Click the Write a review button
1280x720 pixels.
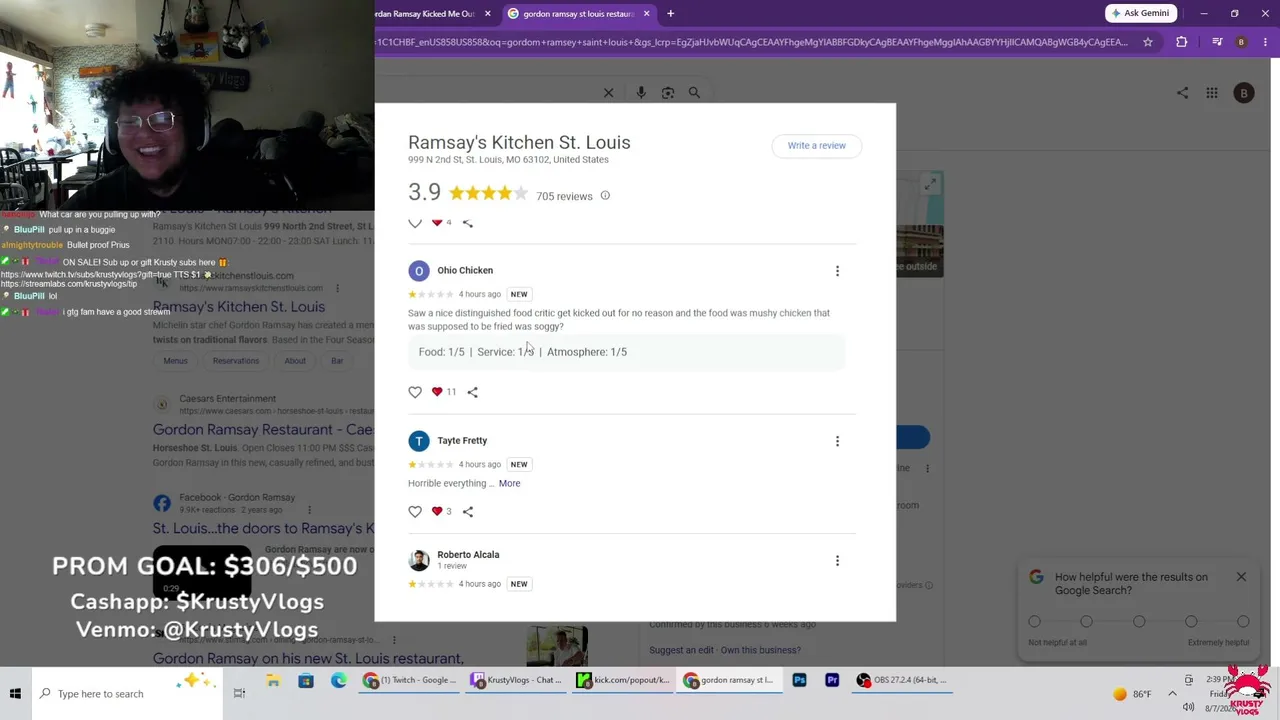pyautogui.click(x=816, y=146)
